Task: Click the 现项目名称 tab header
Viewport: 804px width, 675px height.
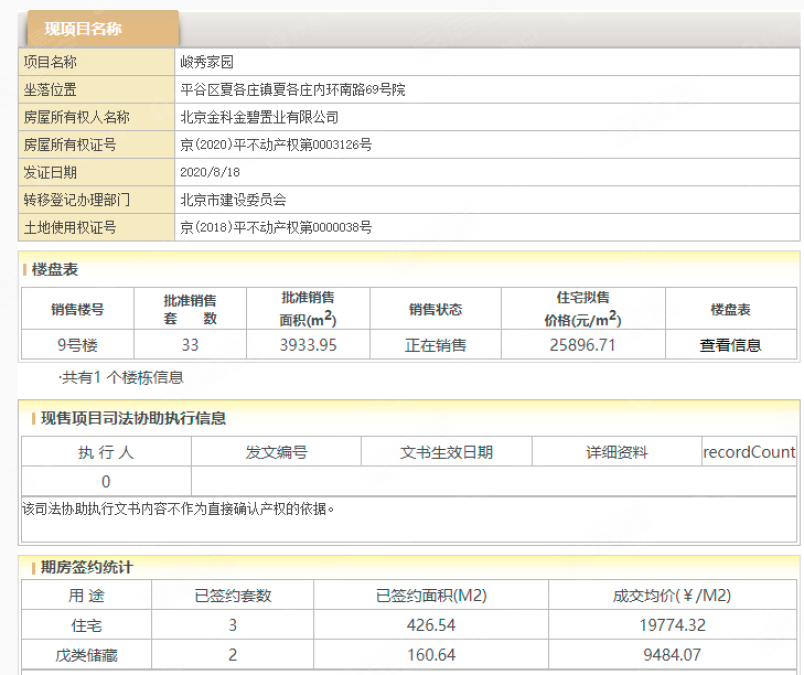Action: [84, 29]
